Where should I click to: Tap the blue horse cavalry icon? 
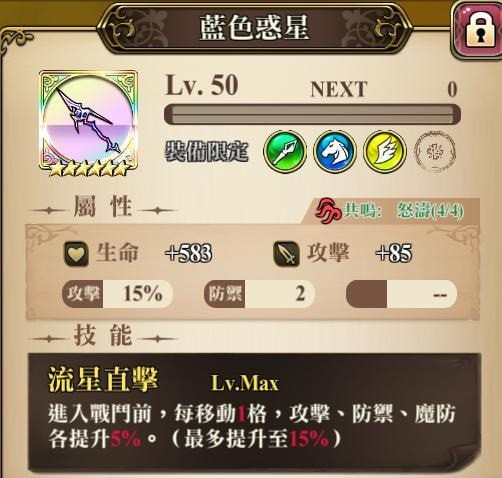(x=335, y=152)
